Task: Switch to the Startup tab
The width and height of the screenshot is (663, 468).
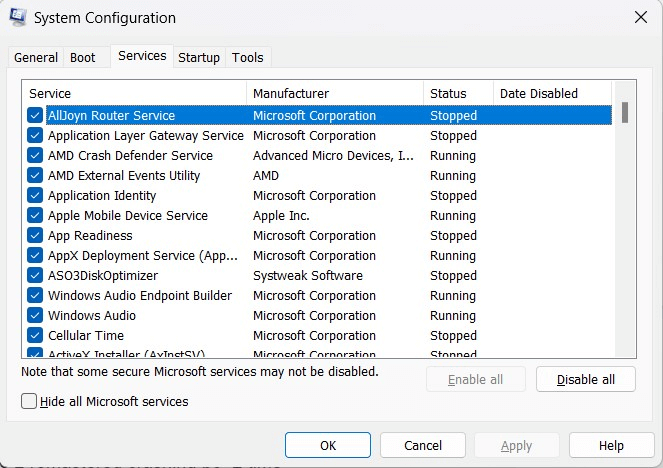Action: coord(199,58)
